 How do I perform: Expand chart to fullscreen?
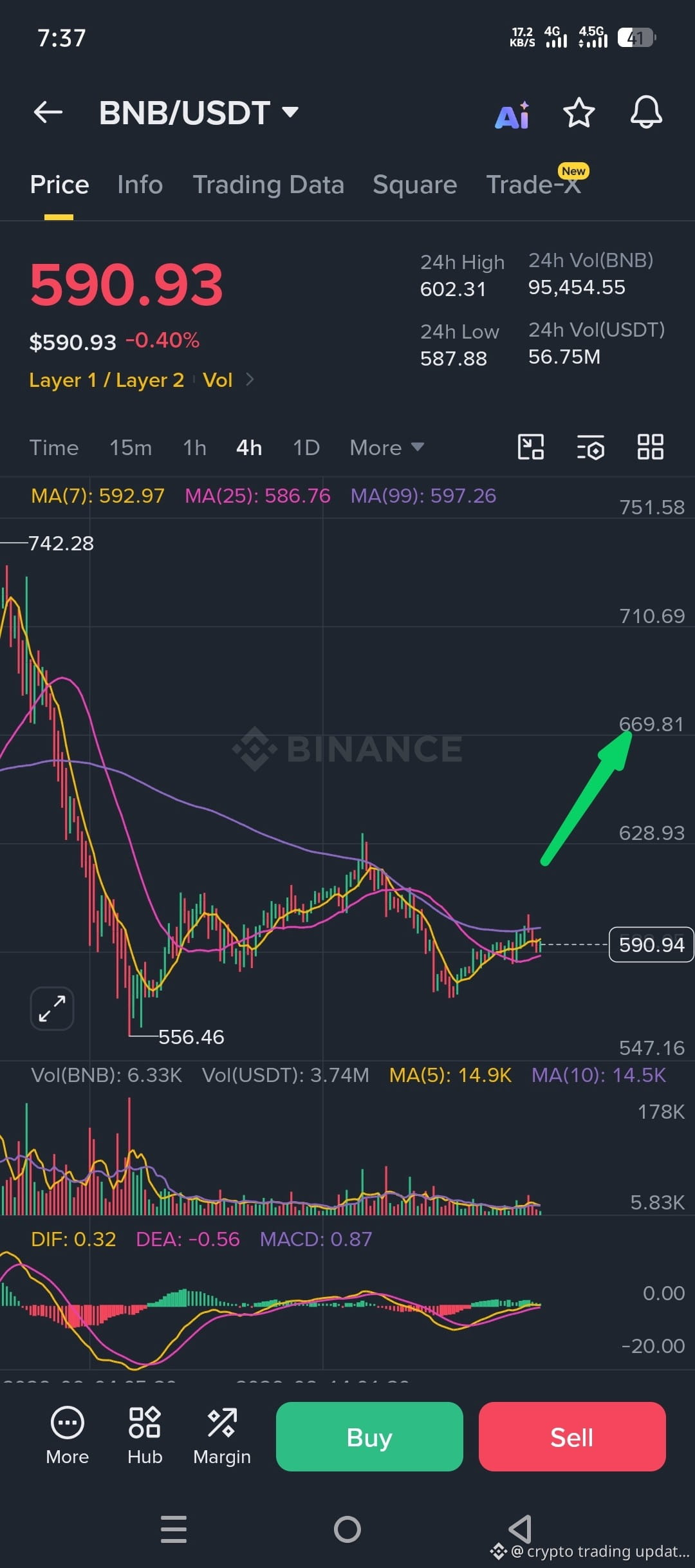[x=52, y=1008]
